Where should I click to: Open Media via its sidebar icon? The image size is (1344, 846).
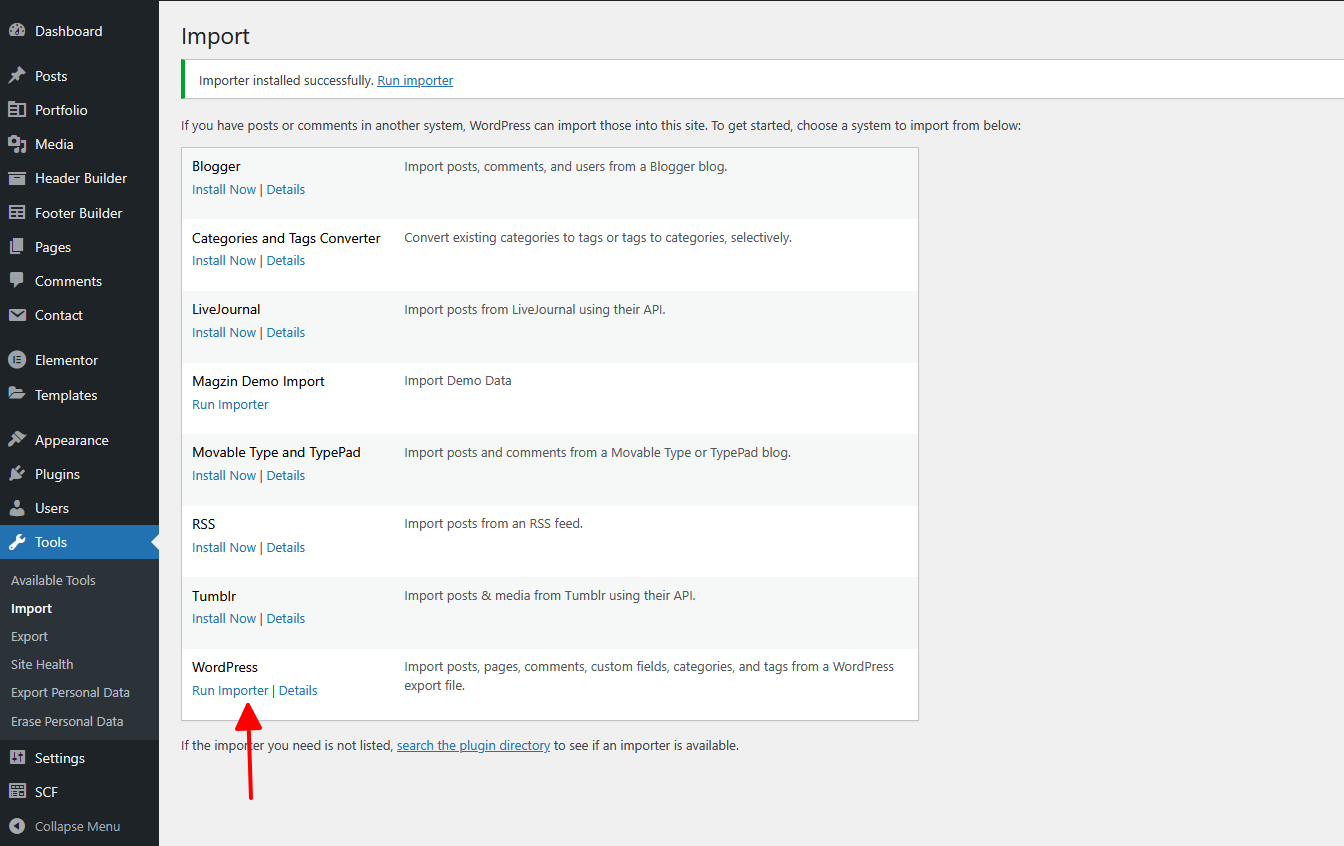(17, 144)
